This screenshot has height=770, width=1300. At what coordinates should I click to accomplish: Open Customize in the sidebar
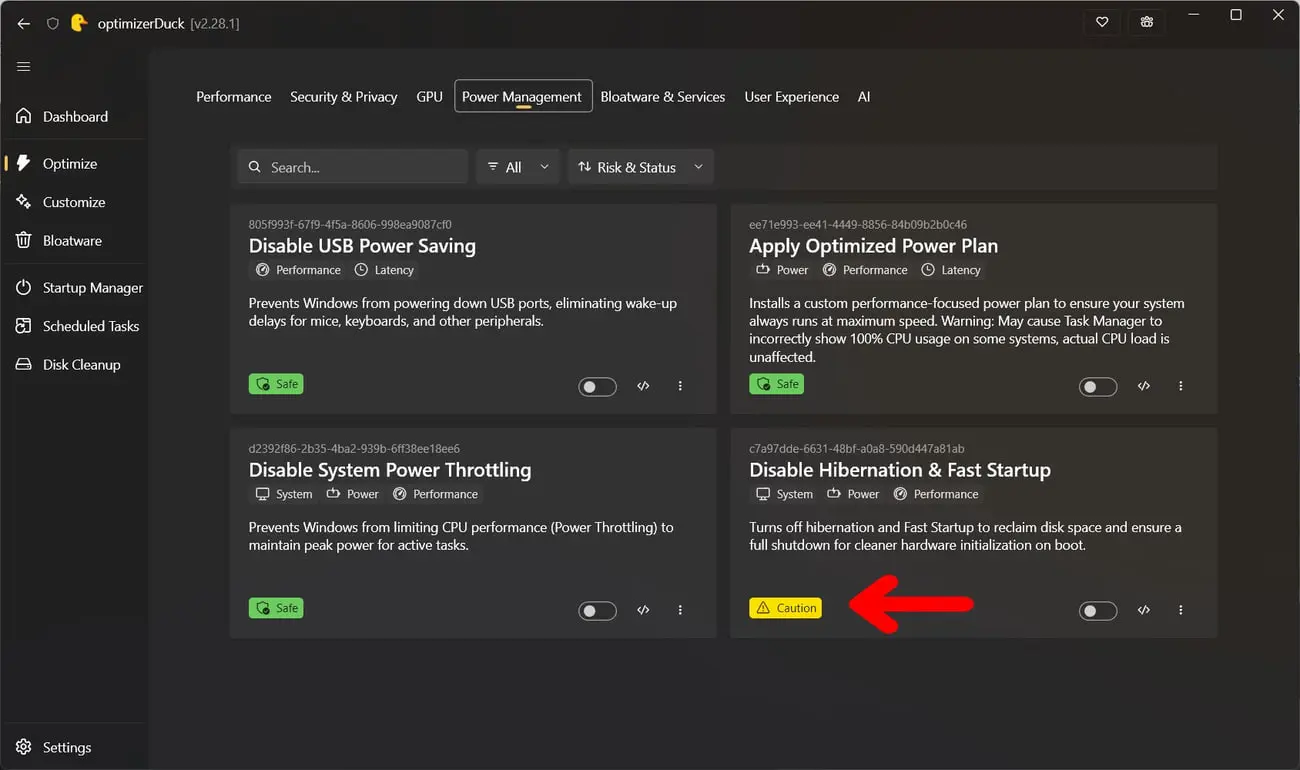[x=74, y=202]
